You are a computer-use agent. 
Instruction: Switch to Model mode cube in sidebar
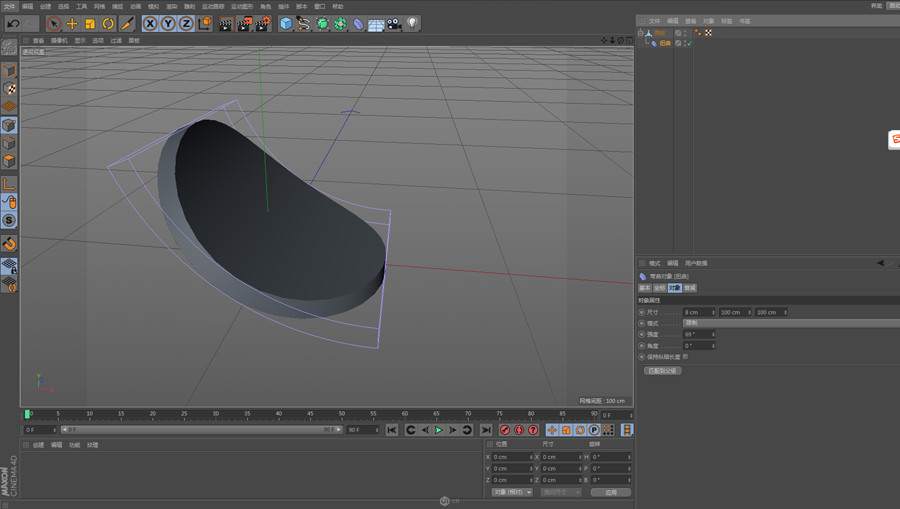[x=9, y=70]
